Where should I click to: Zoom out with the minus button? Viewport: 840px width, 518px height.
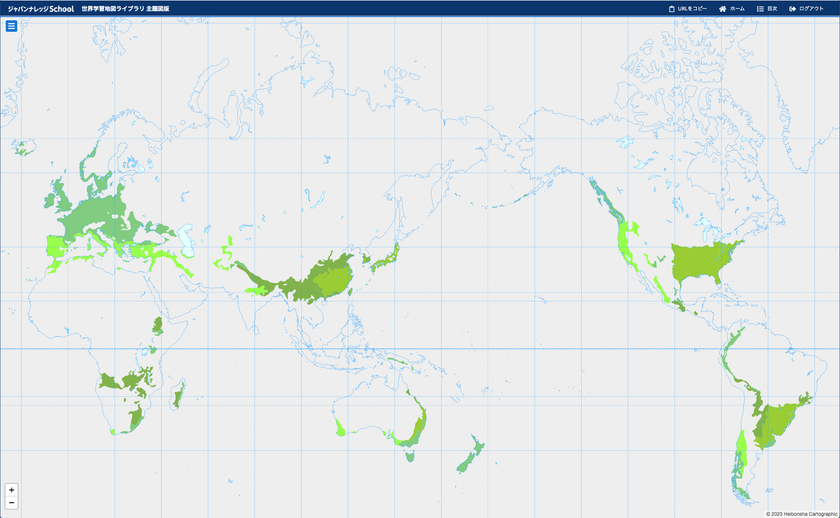11,502
